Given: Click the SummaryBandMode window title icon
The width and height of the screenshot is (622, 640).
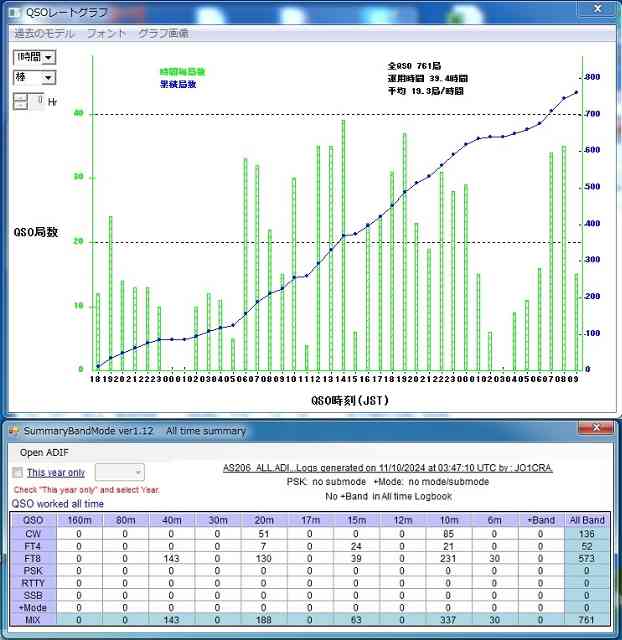Looking at the screenshot, I should (x=13, y=430).
